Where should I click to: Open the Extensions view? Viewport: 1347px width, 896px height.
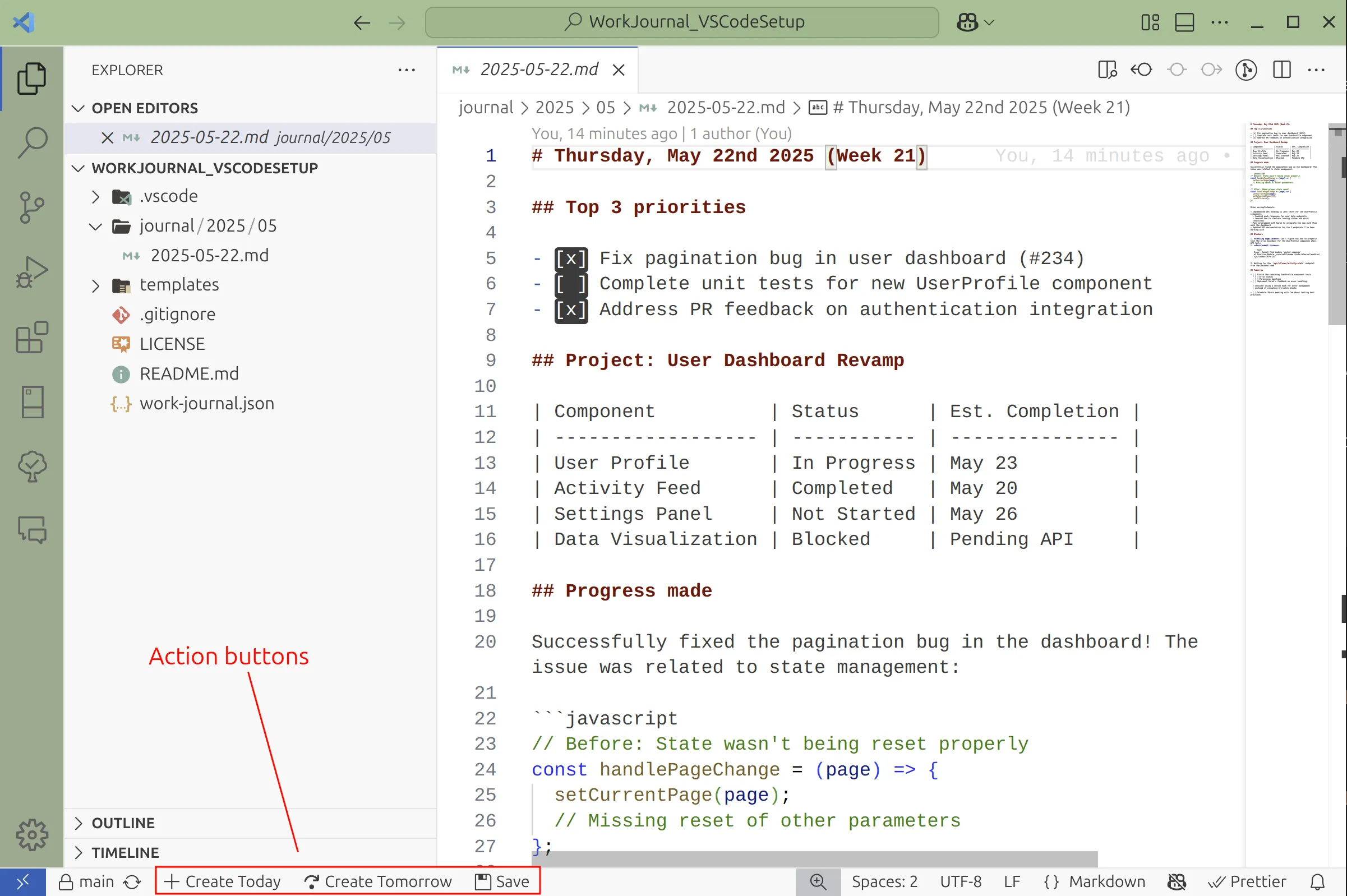pyautogui.click(x=32, y=336)
